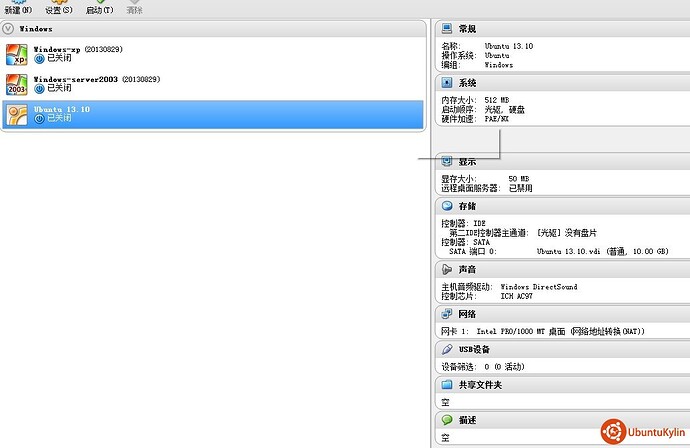This screenshot has width=690, height=448.
Task: Click the operating system value Ubuntu
Action: (497, 55)
